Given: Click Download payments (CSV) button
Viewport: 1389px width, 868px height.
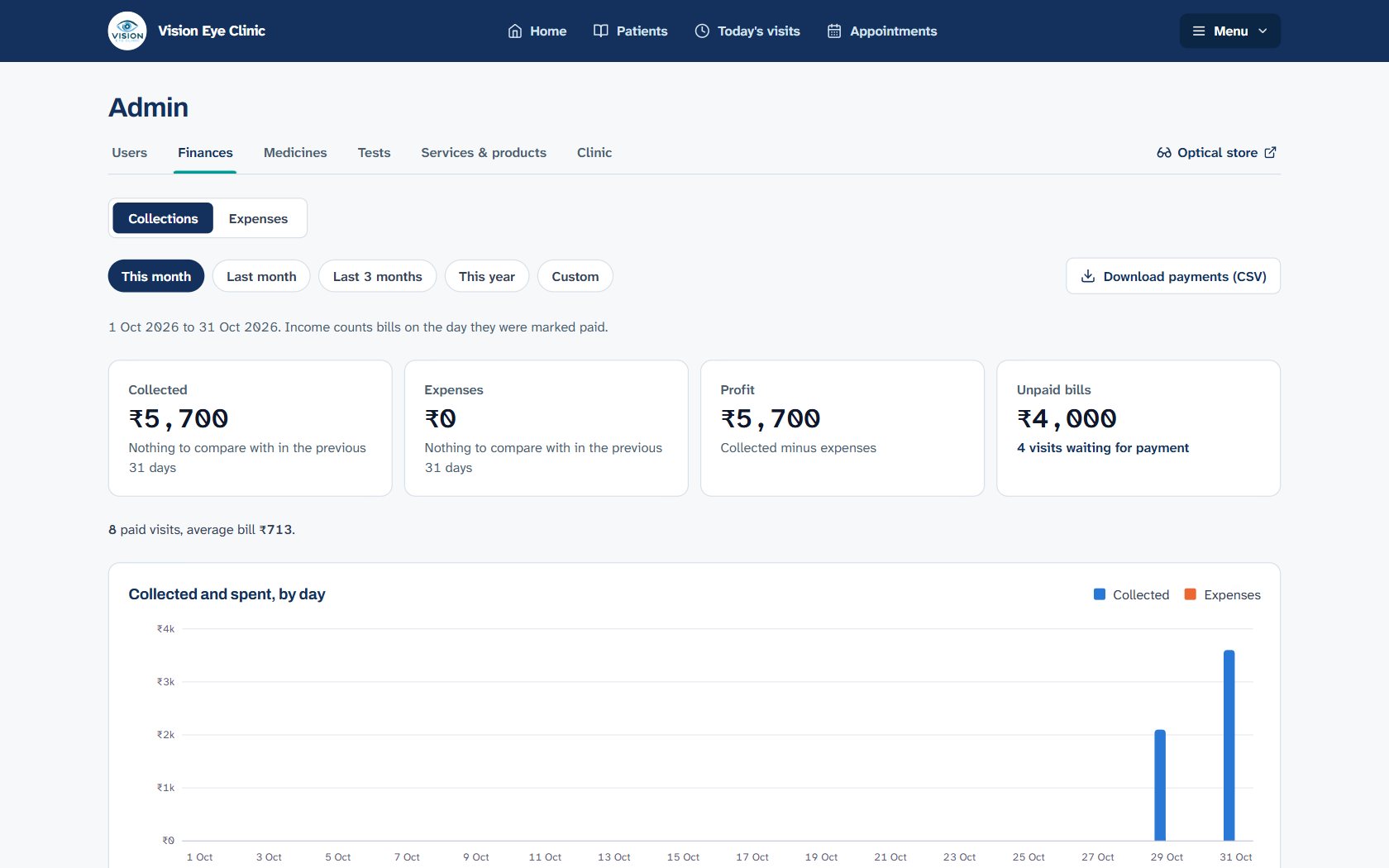Looking at the screenshot, I should pyautogui.click(x=1173, y=276).
